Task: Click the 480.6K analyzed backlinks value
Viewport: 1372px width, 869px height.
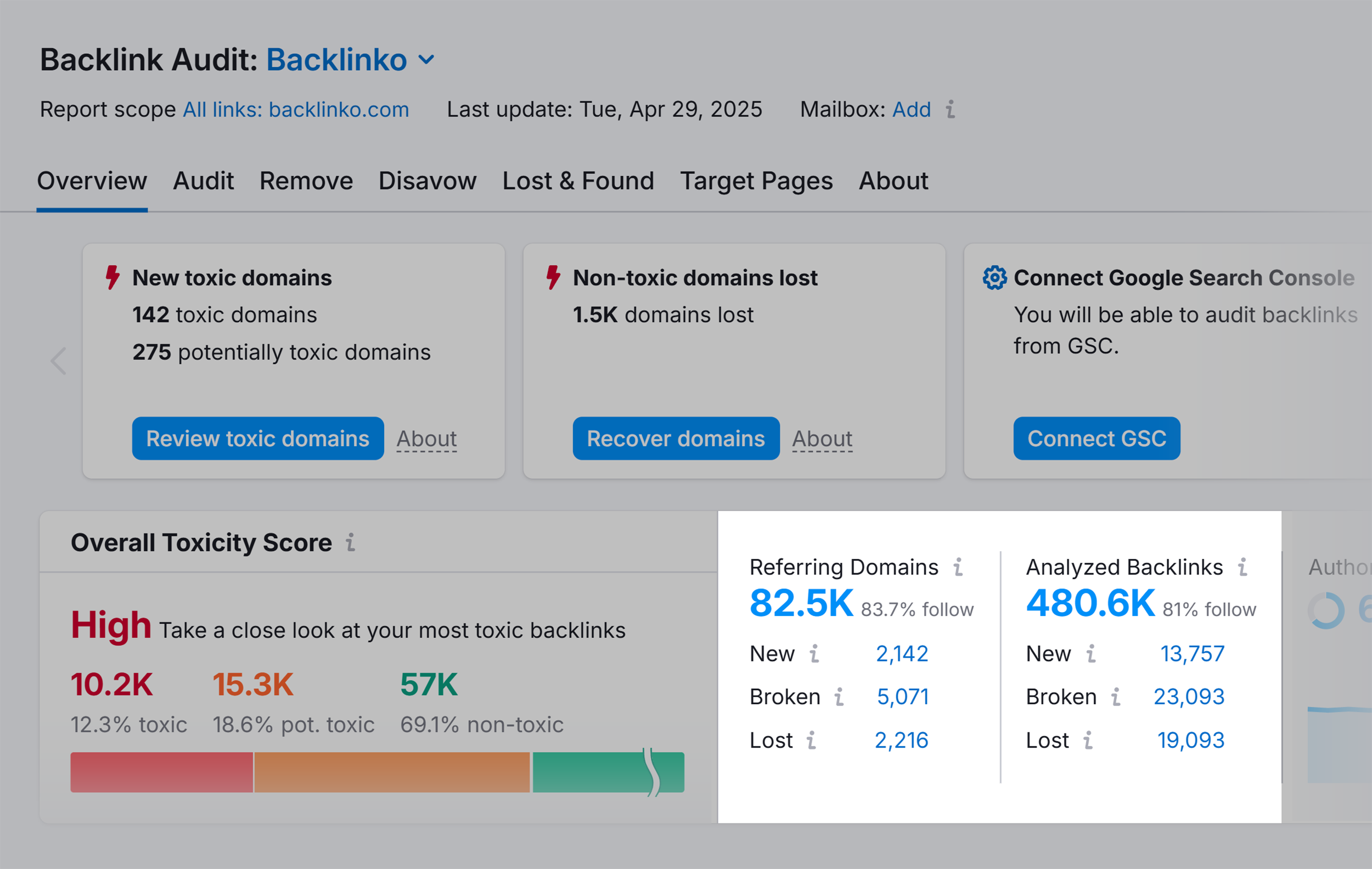Action: [1090, 603]
